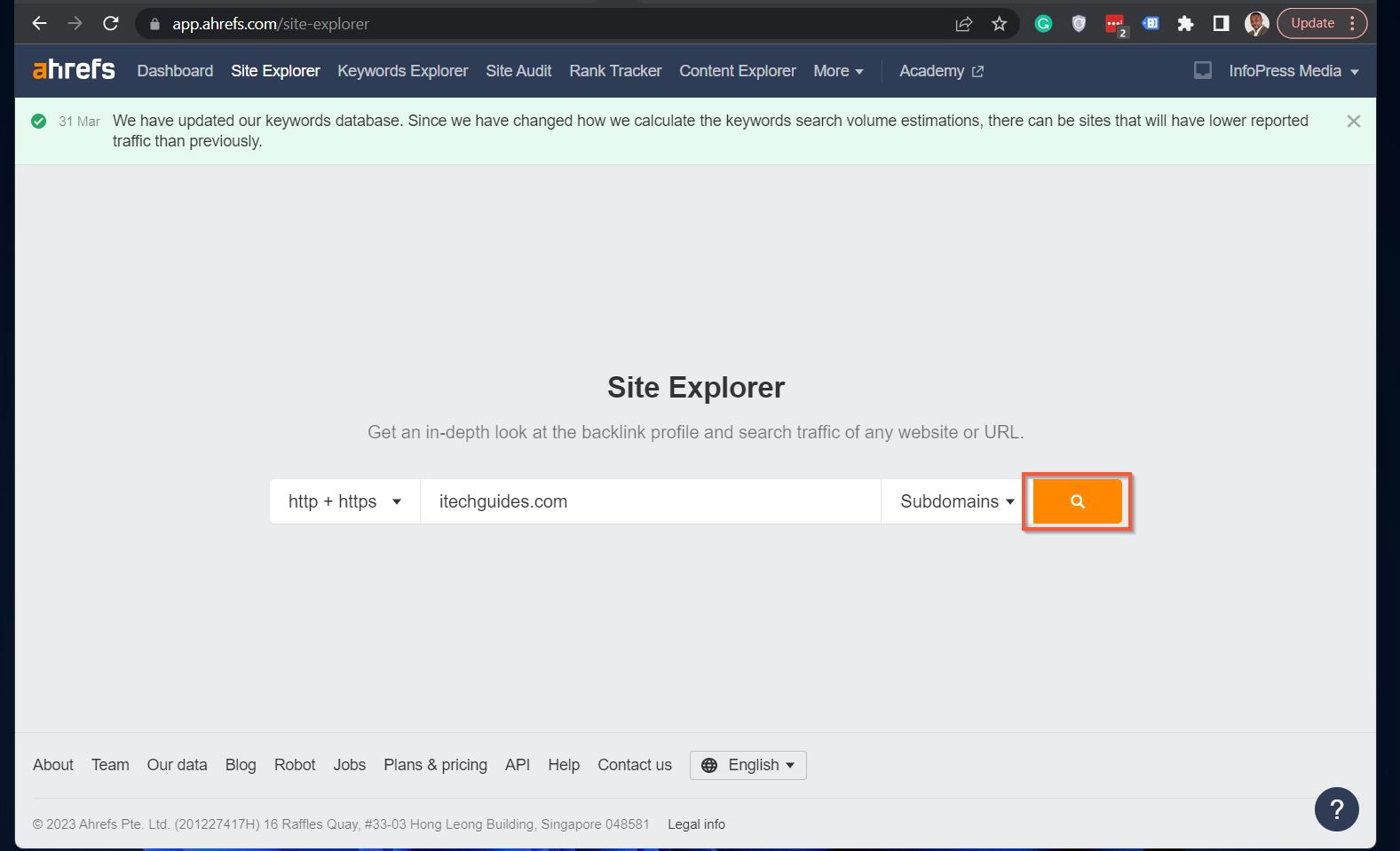Click the Chrome profile avatar
The height and width of the screenshot is (851, 1400).
(1256, 24)
